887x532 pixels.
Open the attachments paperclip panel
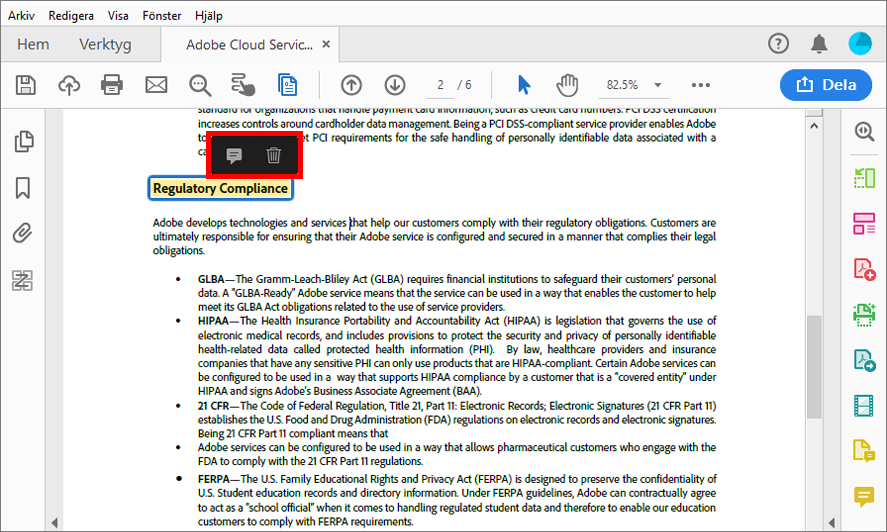coord(23,233)
